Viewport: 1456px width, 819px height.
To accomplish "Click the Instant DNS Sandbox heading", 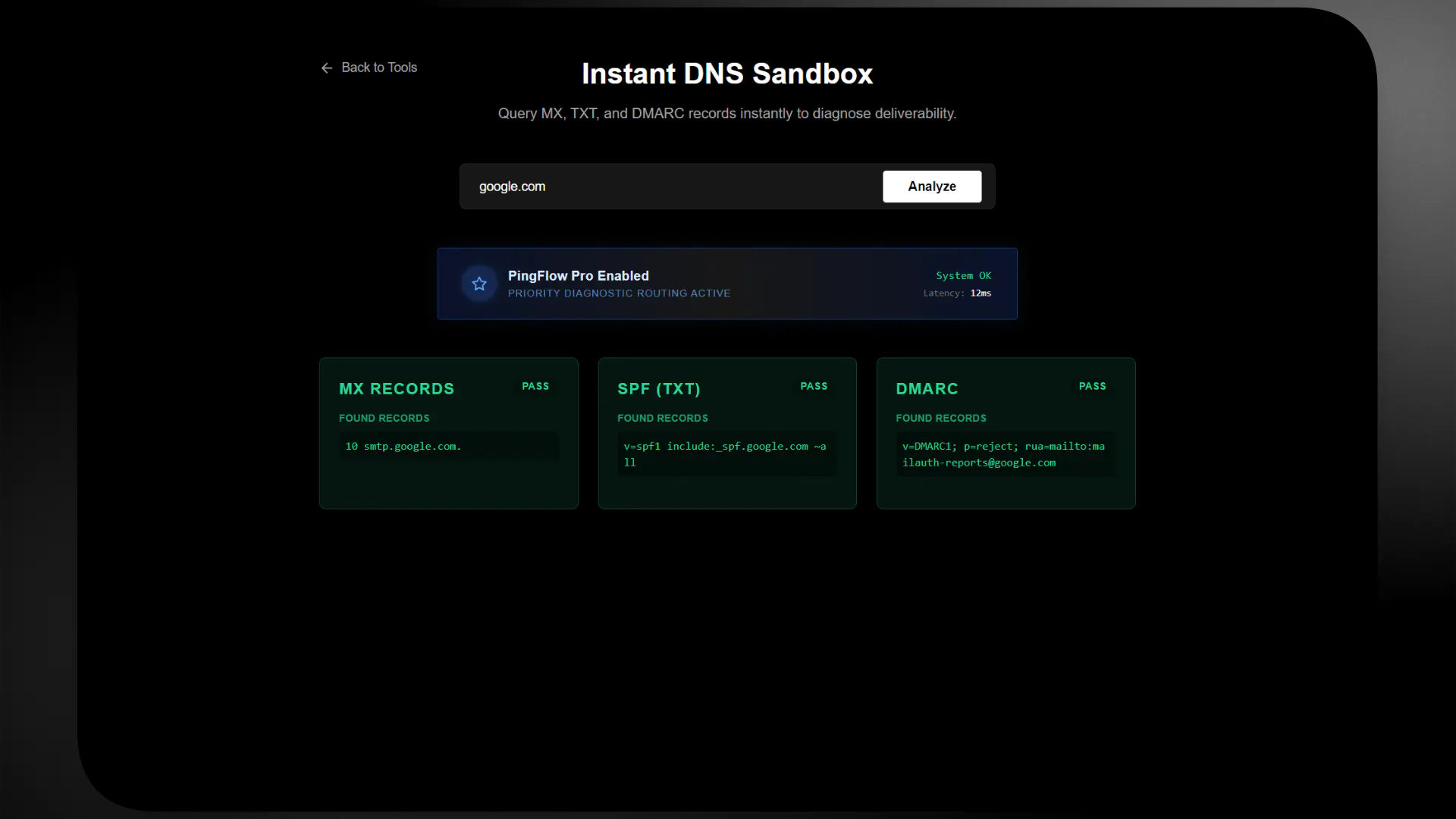I will (x=727, y=74).
